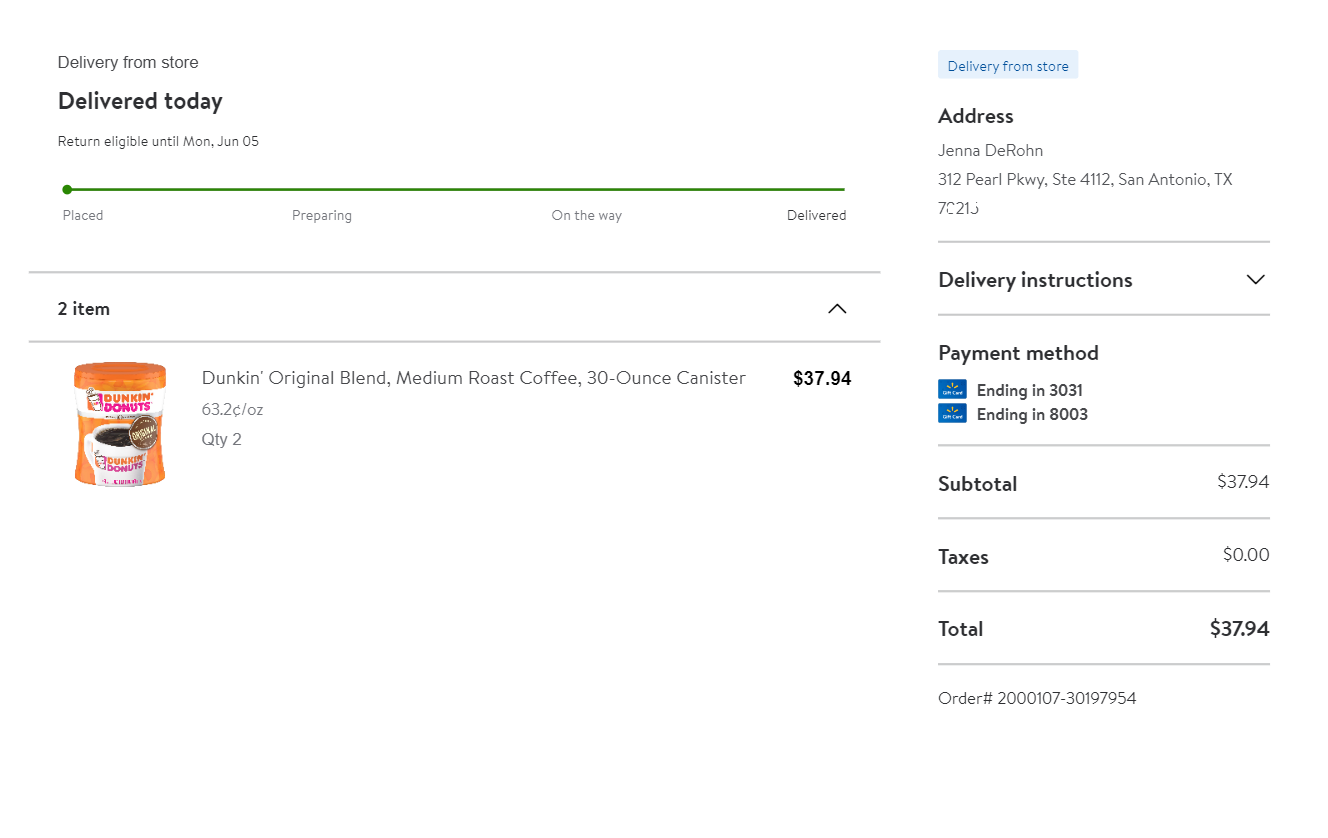Click the order number 2000107-30197954

(x=1037, y=698)
